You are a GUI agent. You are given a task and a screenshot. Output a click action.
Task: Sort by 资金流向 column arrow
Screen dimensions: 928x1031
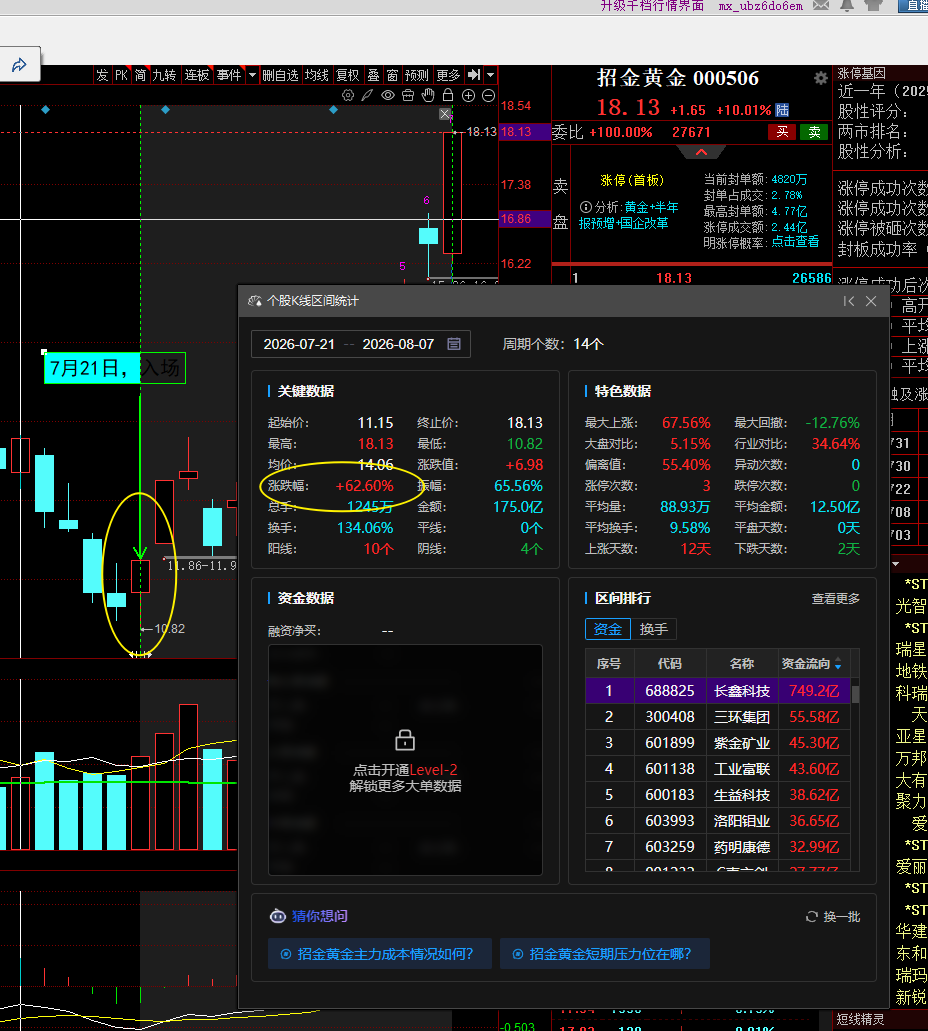tap(838, 665)
